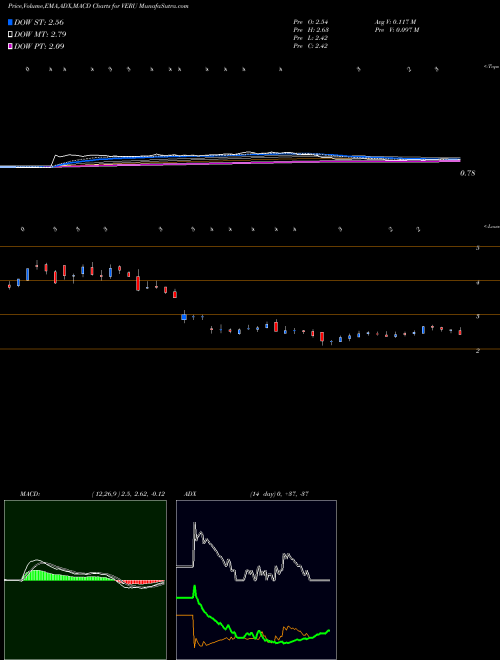Screen dimensions: 500x660
Task: Click the 0.78 value beside EMA lines
Action: click(468, 173)
